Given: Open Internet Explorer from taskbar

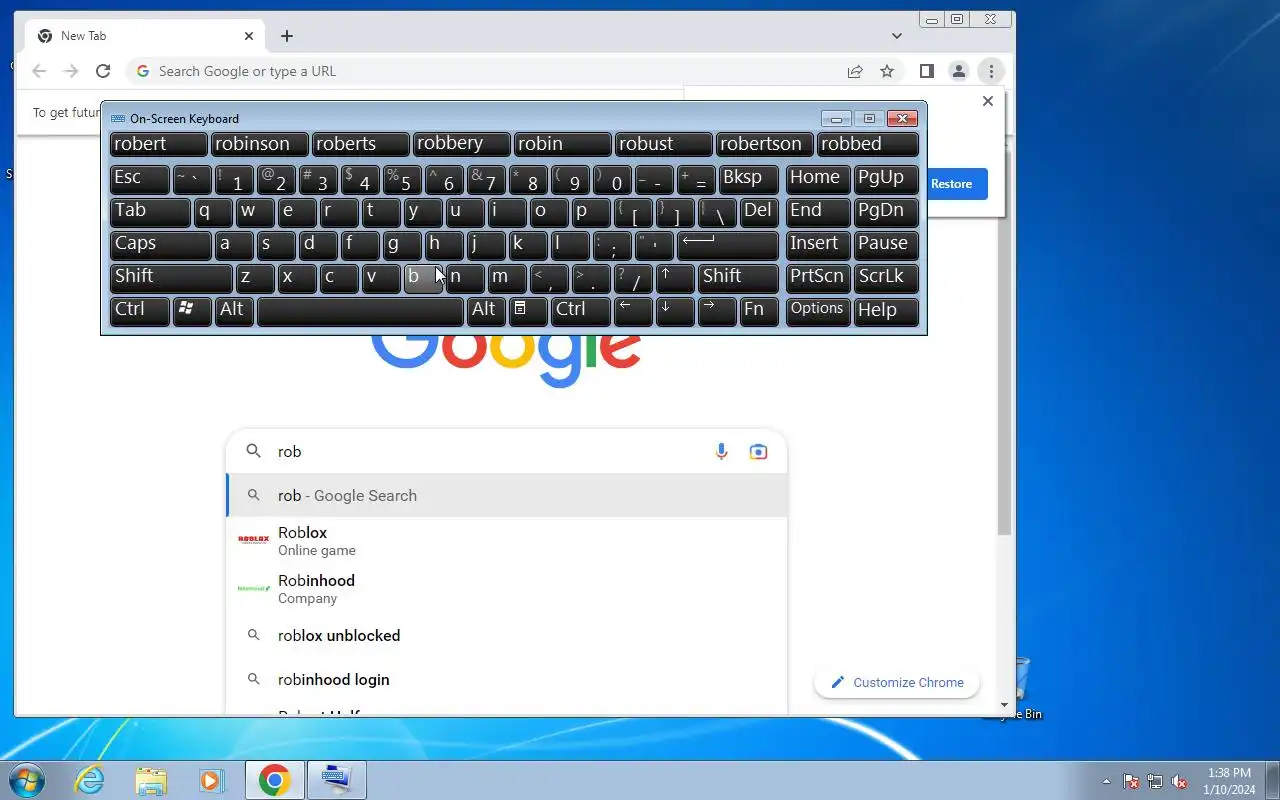Looking at the screenshot, I should pos(90,780).
